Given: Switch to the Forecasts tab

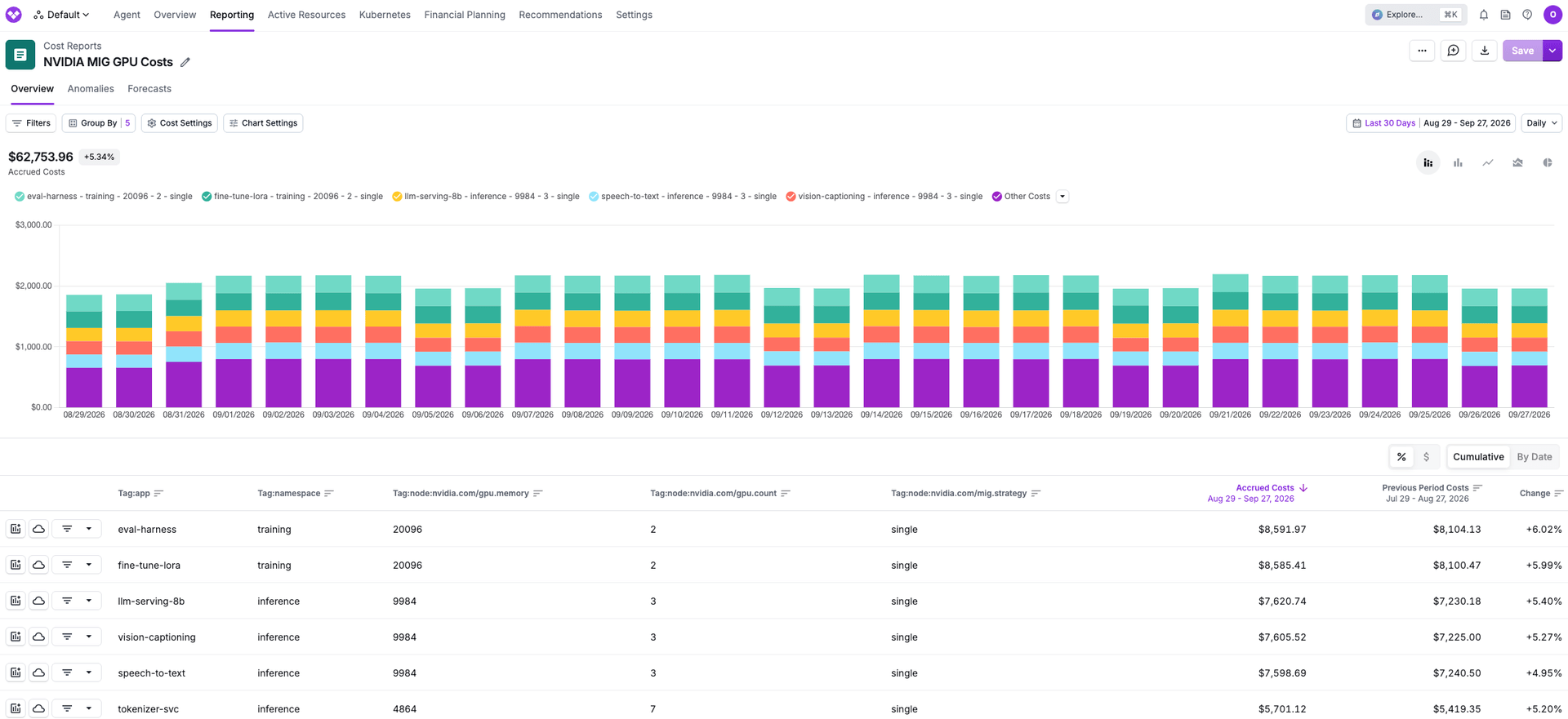Looking at the screenshot, I should point(149,89).
